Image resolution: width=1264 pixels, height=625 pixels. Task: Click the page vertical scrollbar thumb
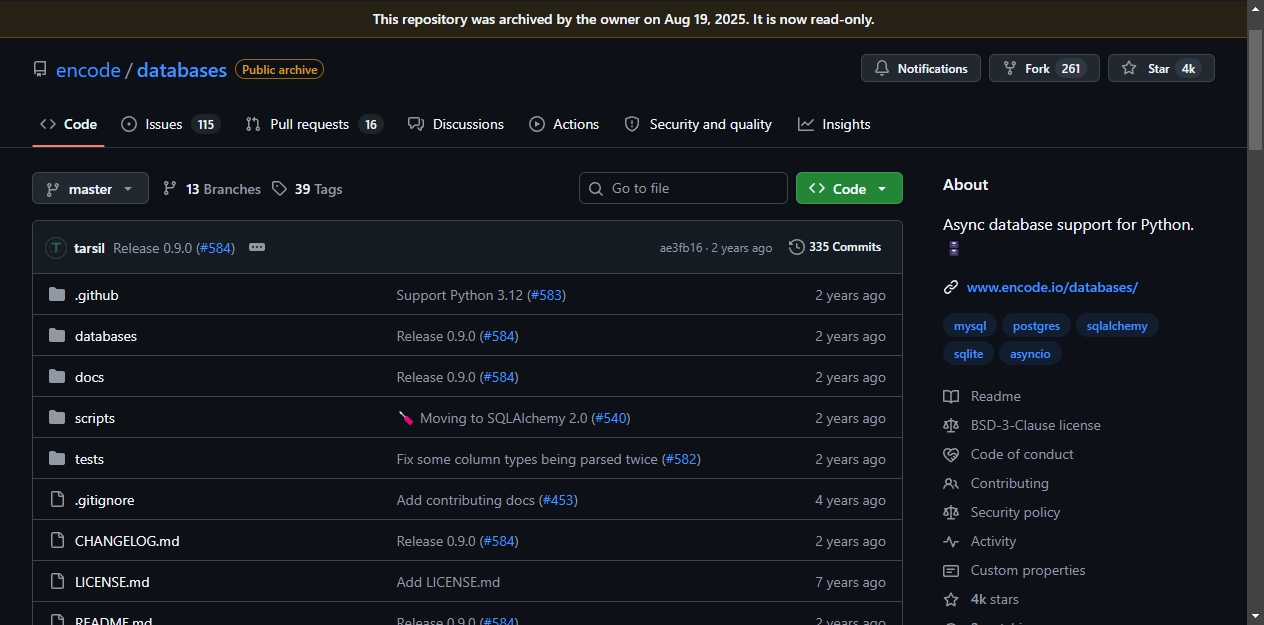coord(1256,90)
